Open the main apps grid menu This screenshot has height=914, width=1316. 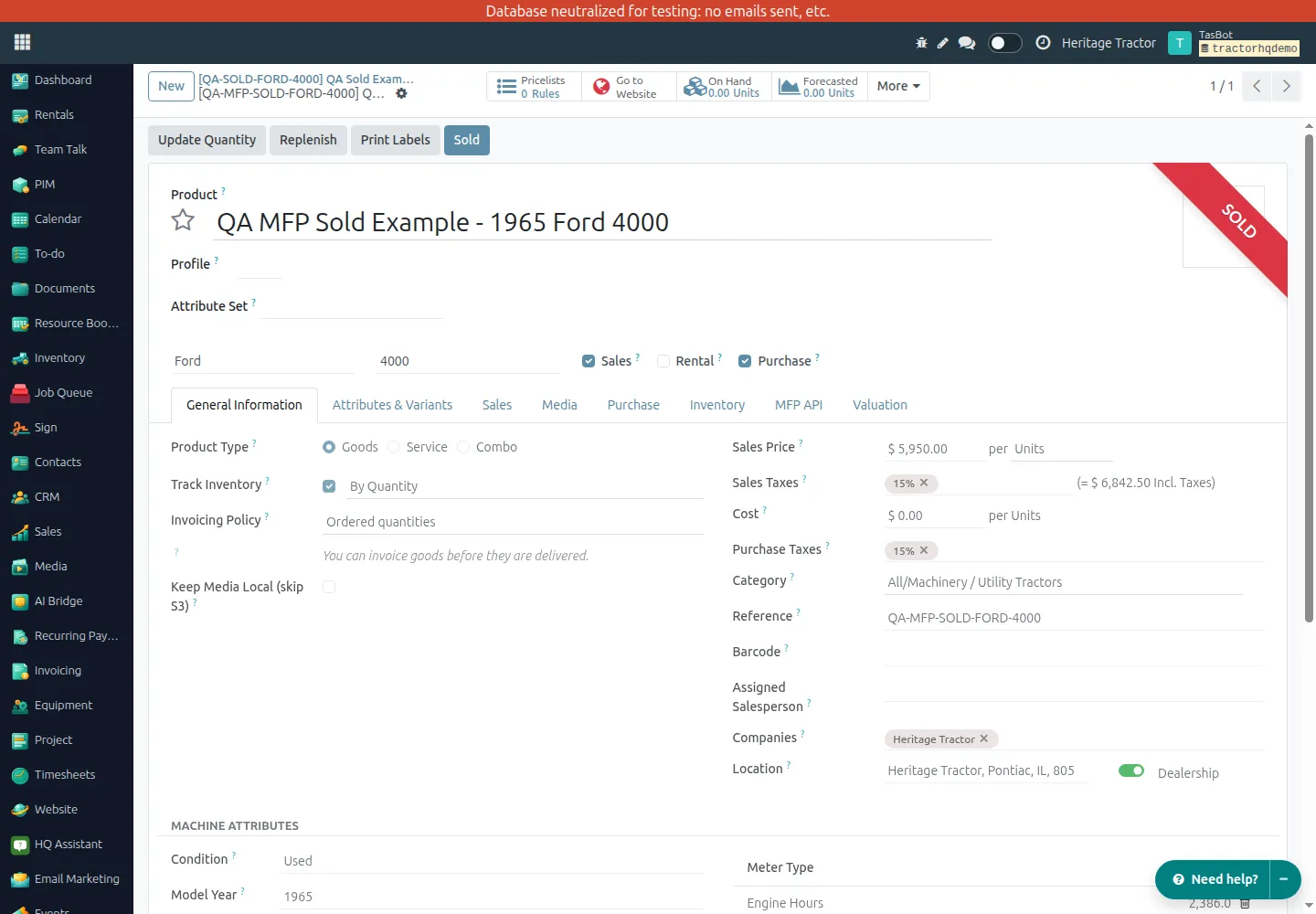click(23, 42)
